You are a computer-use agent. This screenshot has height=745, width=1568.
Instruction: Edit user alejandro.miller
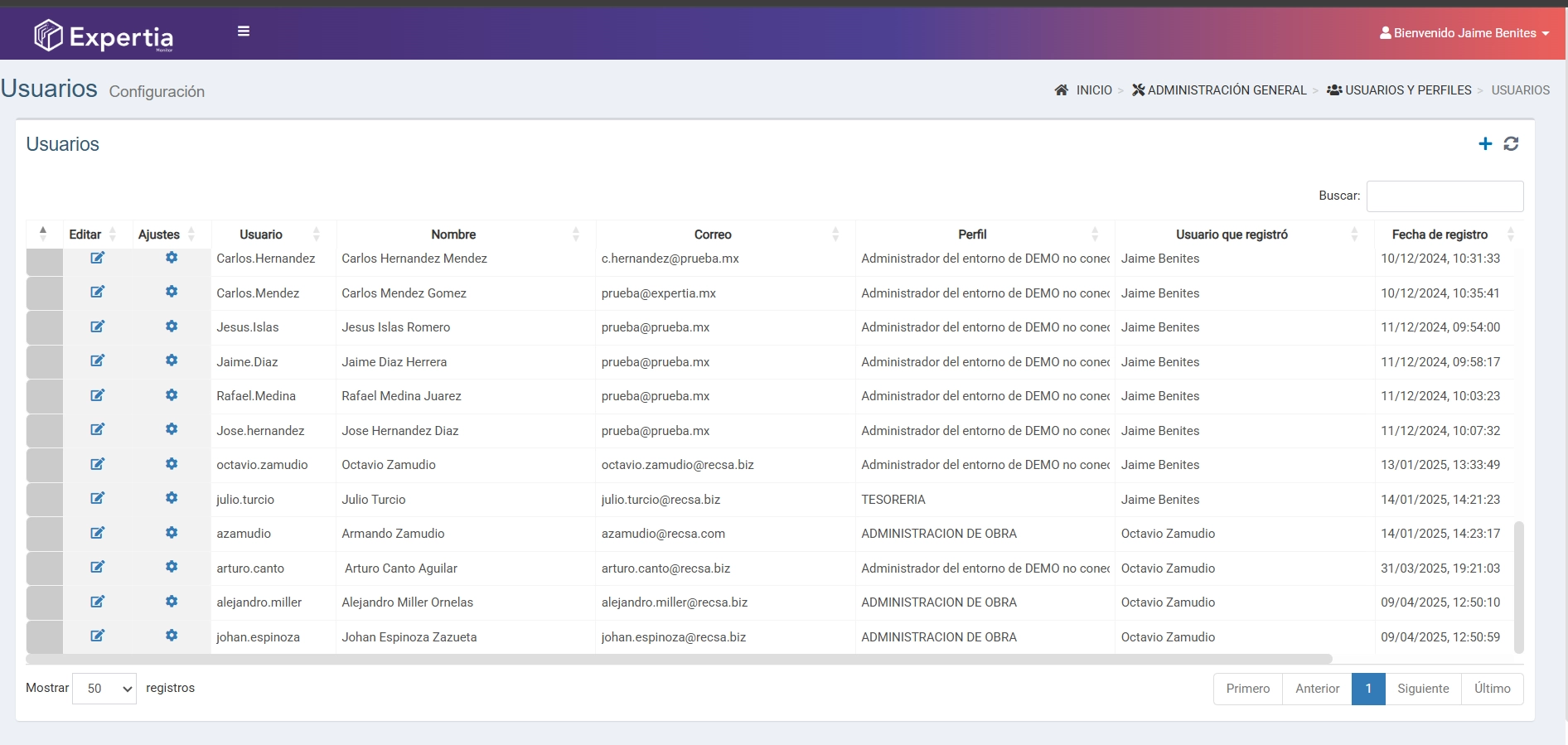(98, 602)
